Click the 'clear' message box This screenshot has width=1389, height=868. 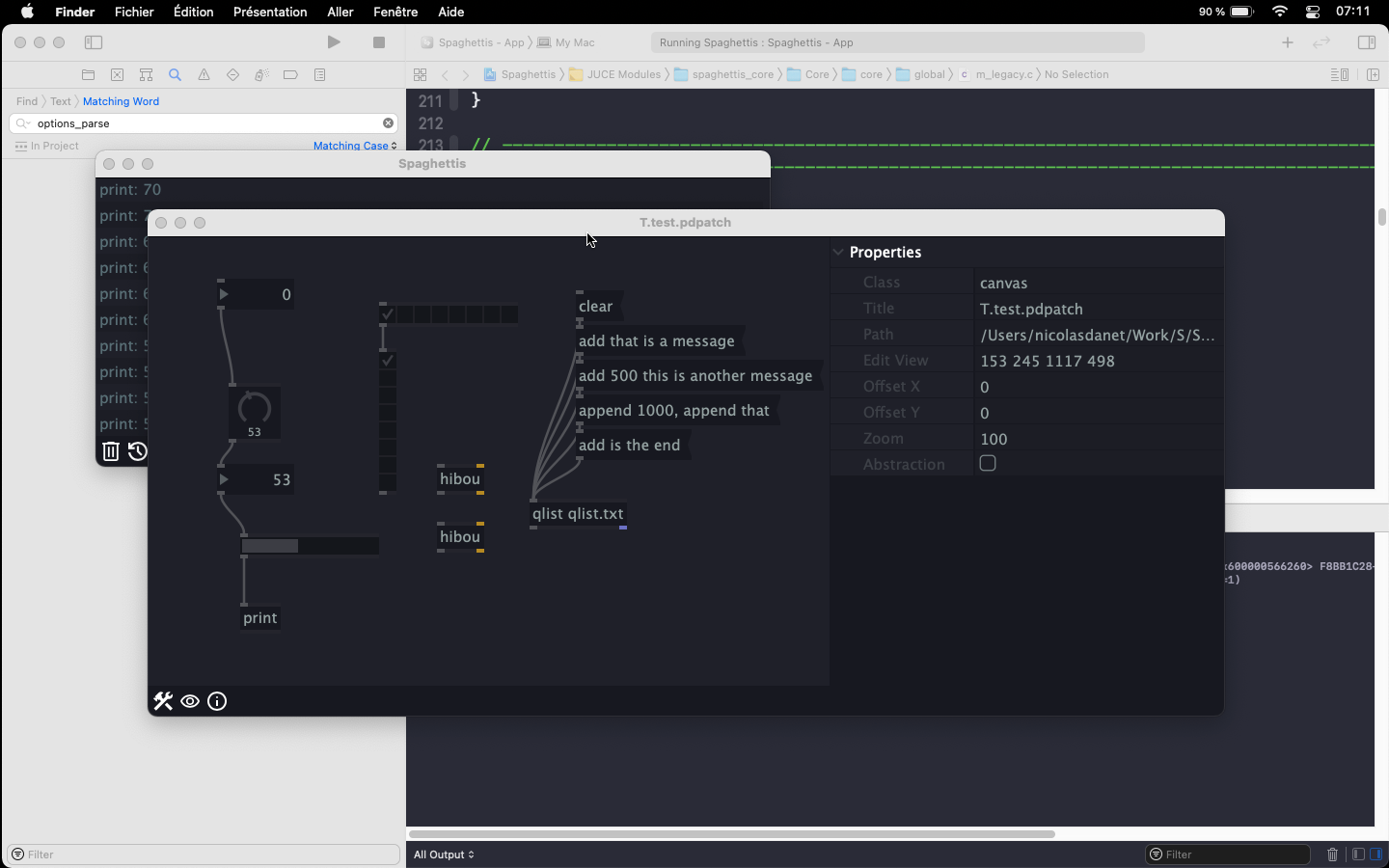pyautogui.click(x=596, y=307)
